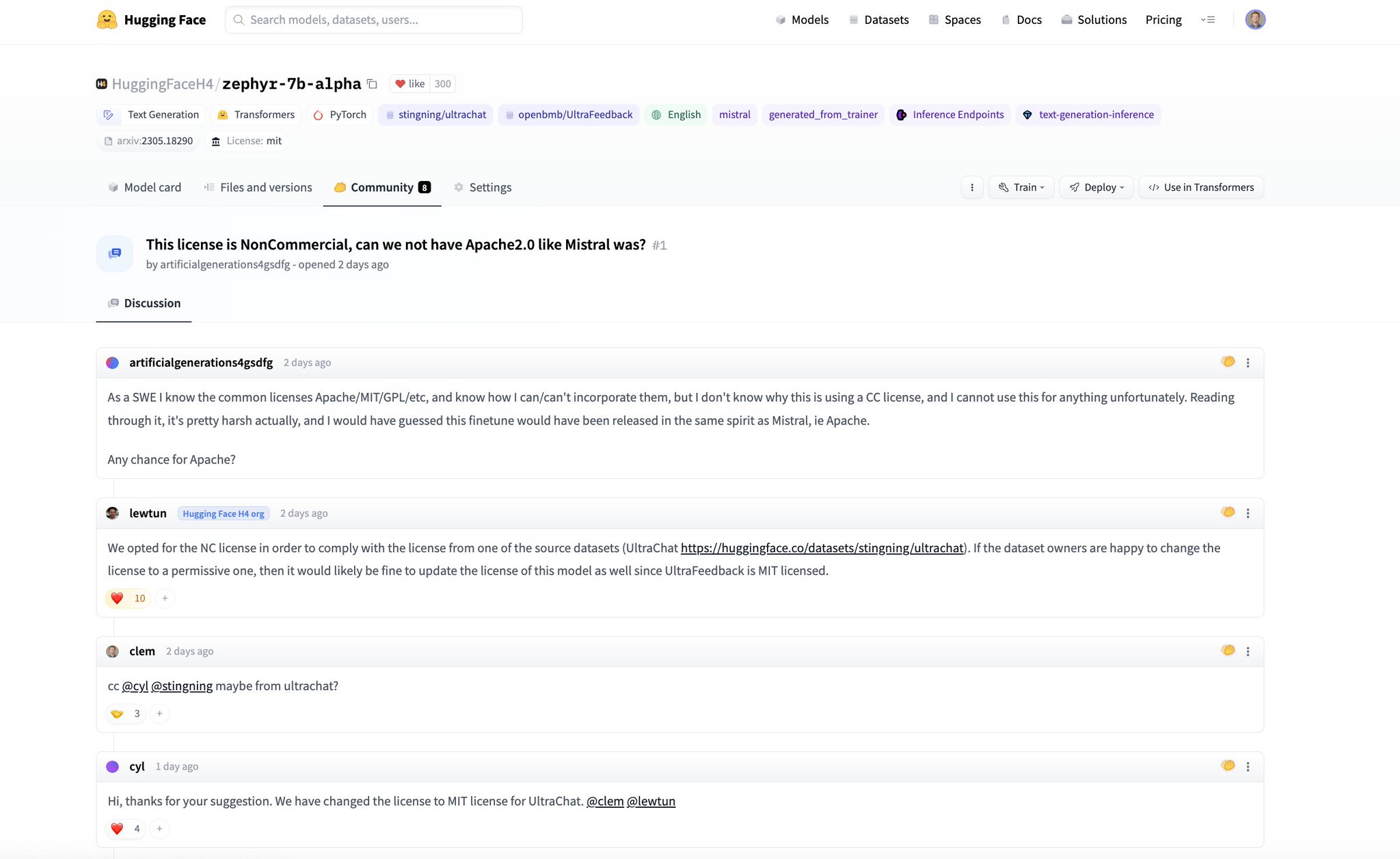Switch to Files and versions tab
1400x859 pixels.
coord(258,187)
